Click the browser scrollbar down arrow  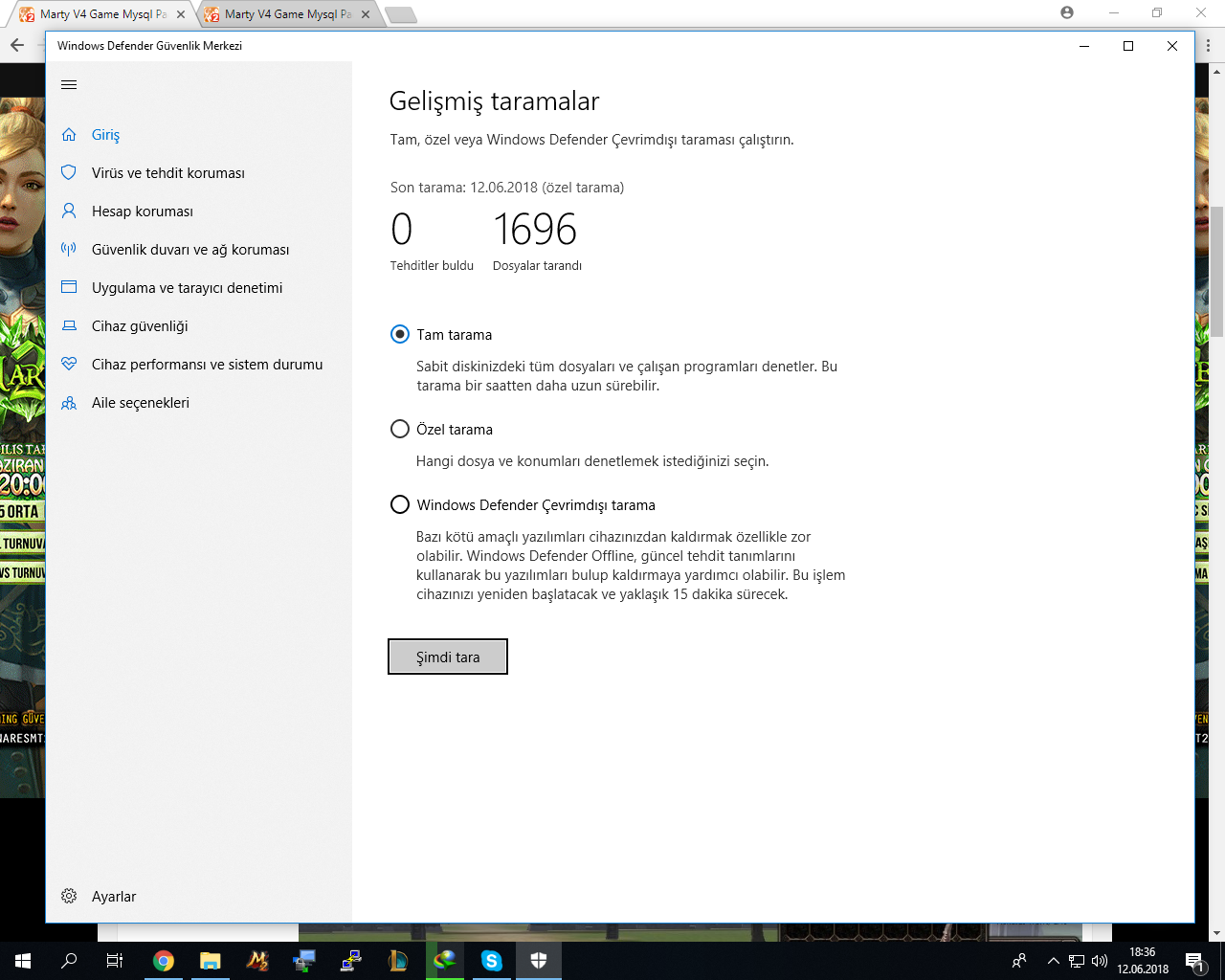pyautogui.click(x=1217, y=933)
